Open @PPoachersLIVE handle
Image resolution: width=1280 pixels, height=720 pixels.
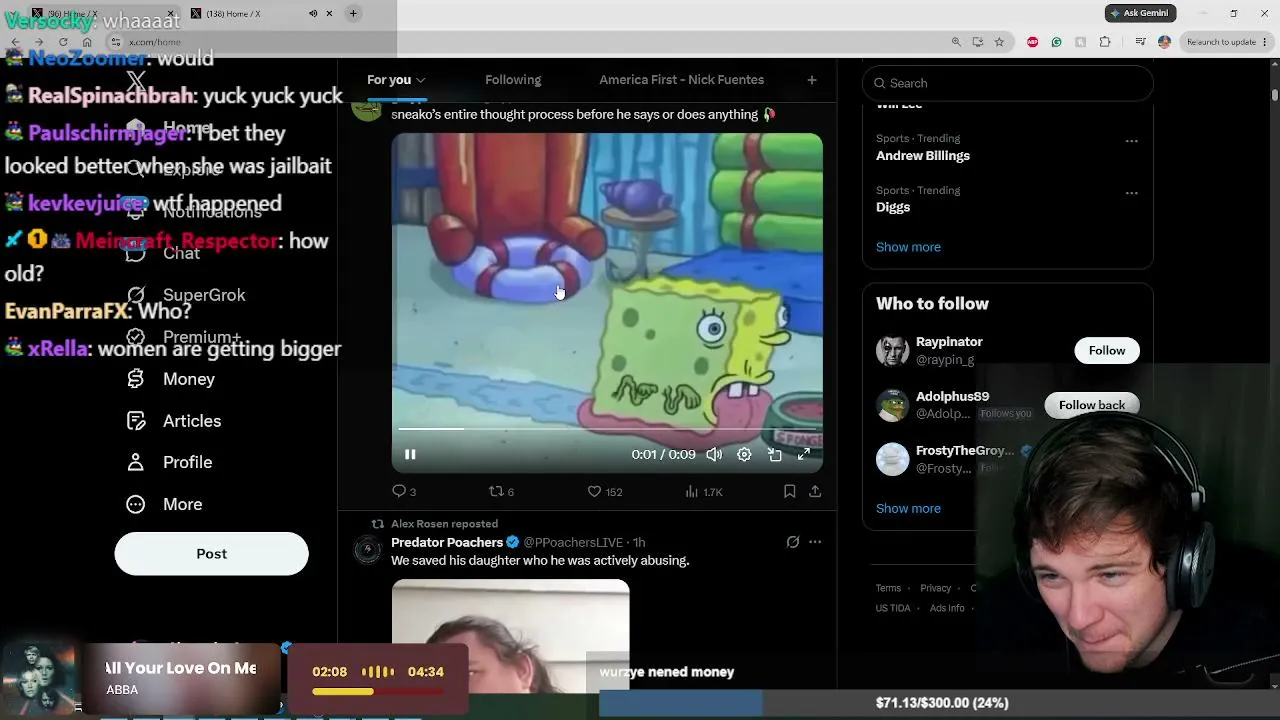[573, 543]
